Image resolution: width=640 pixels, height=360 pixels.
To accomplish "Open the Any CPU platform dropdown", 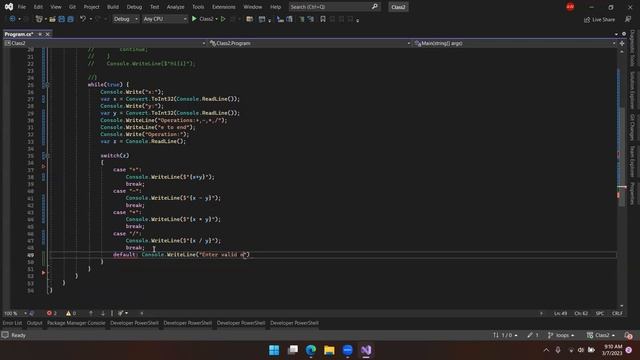I will 164,19.
